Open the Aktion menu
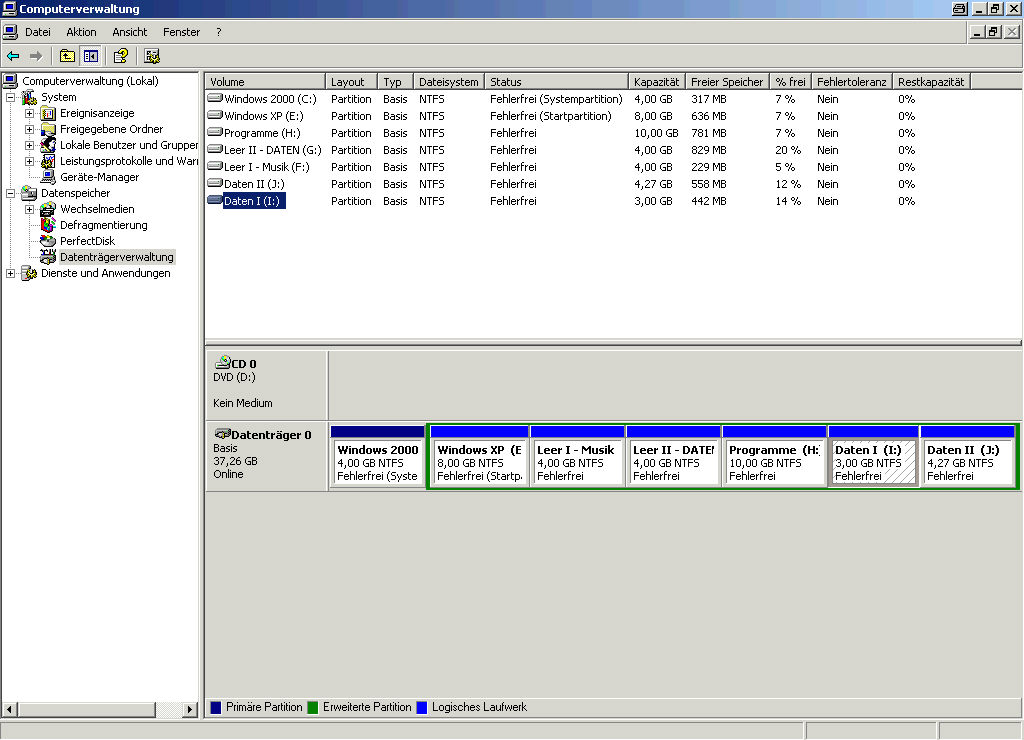 click(81, 32)
